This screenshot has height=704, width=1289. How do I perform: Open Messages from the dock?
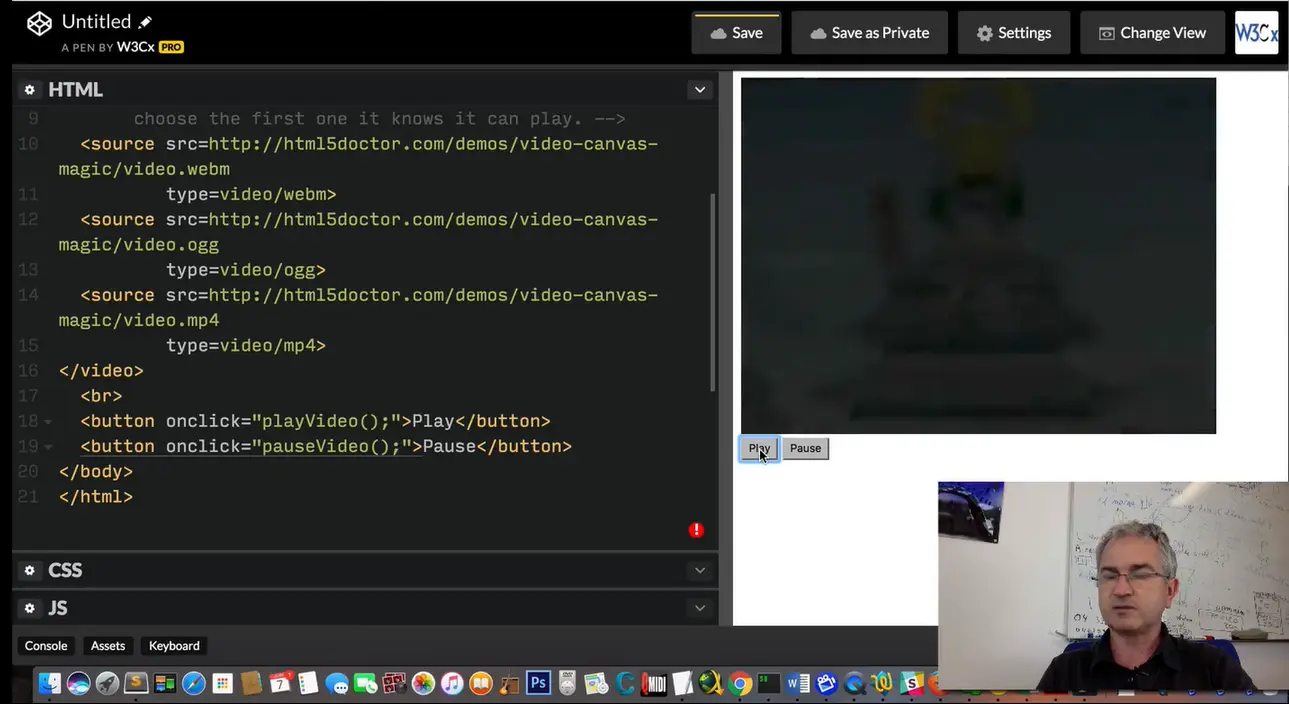337,684
